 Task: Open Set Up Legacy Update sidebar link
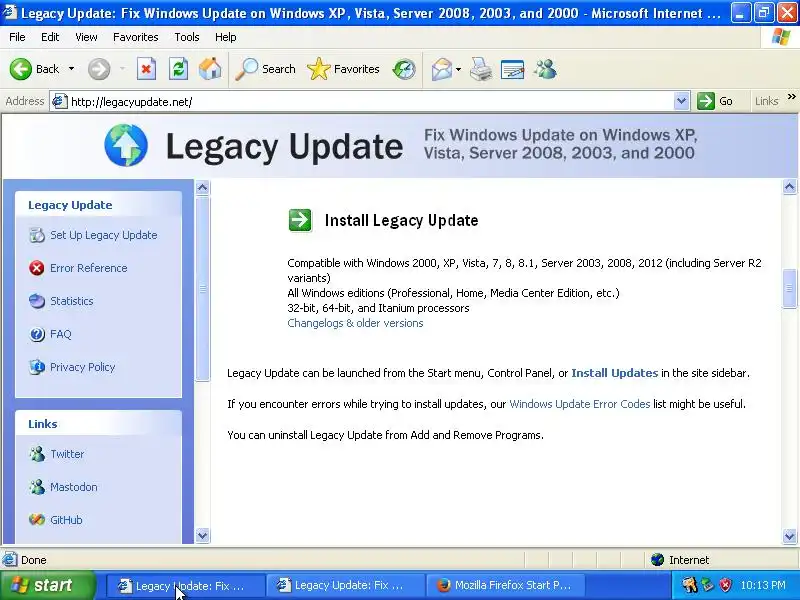click(104, 235)
